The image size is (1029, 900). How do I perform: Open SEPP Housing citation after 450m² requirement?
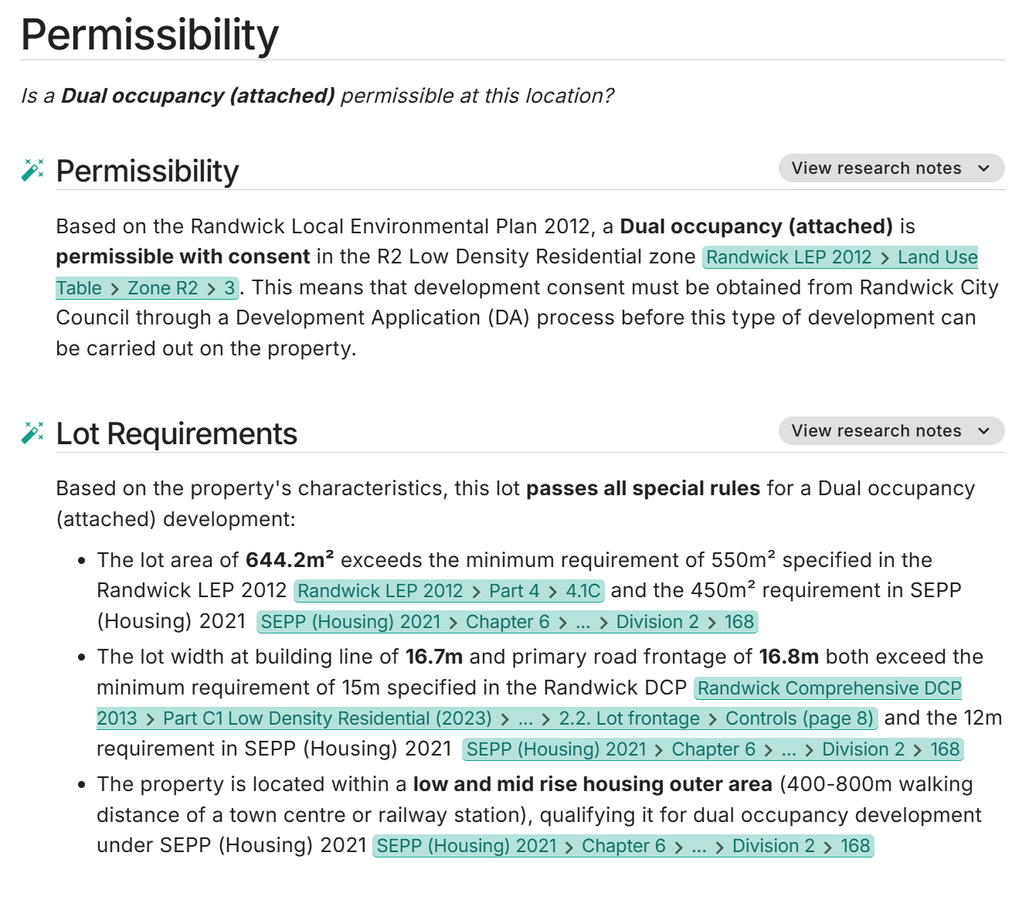tap(507, 622)
